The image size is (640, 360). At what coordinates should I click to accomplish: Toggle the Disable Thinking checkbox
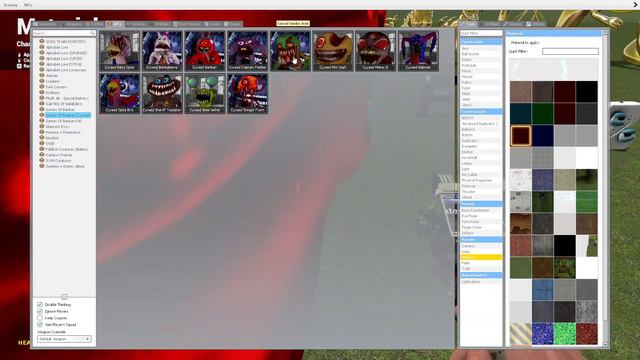[40, 304]
